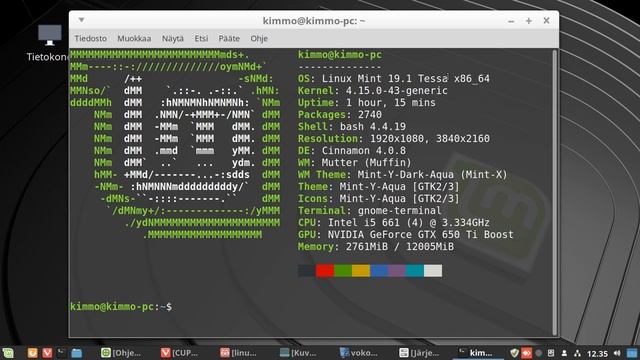Viewport: 640px width, 360px height.
Task: Open the calendar from the 12.35 clock
Action: [597, 353]
